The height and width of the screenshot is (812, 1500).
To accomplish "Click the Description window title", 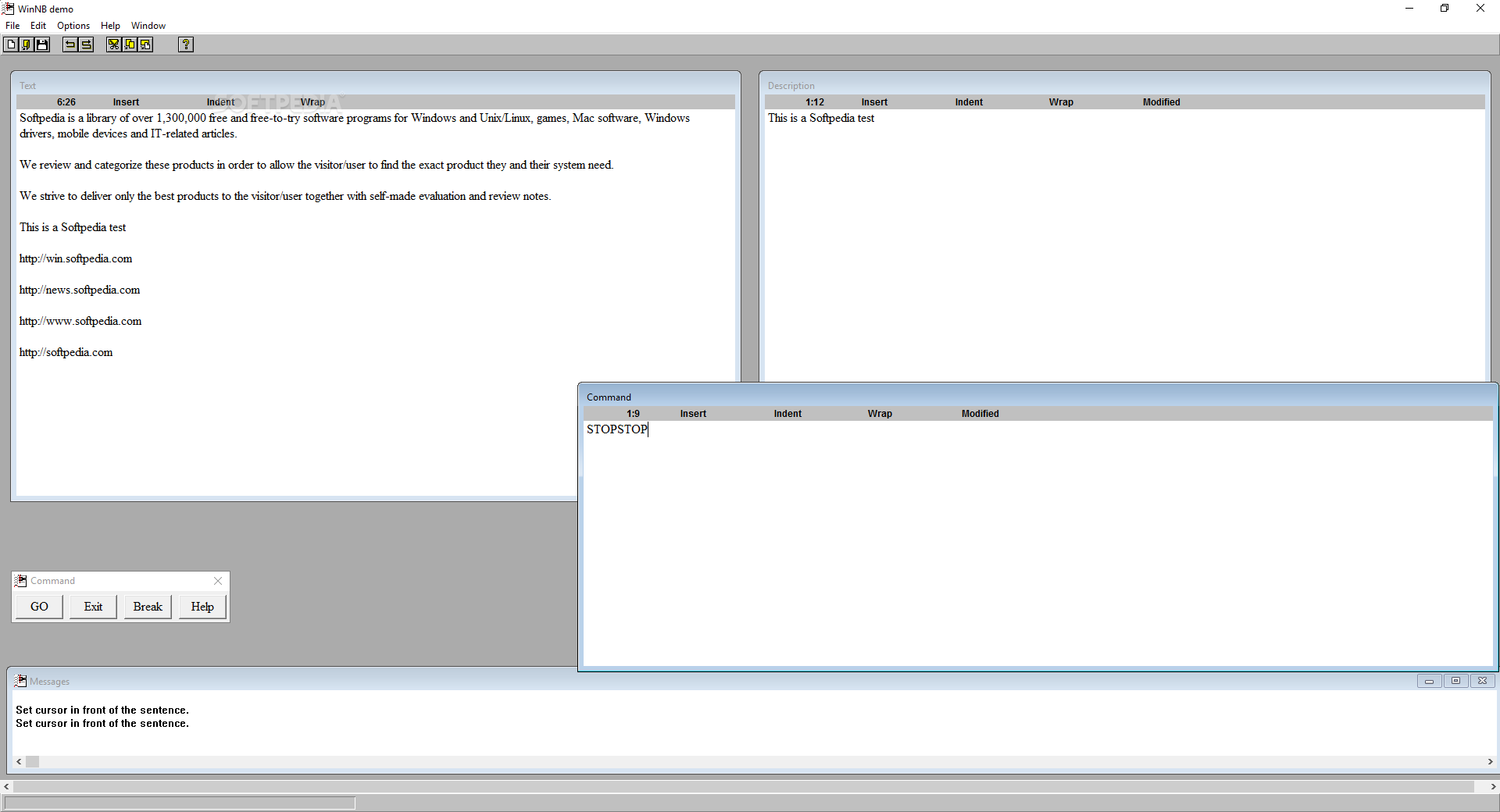I will [x=791, y=86].
